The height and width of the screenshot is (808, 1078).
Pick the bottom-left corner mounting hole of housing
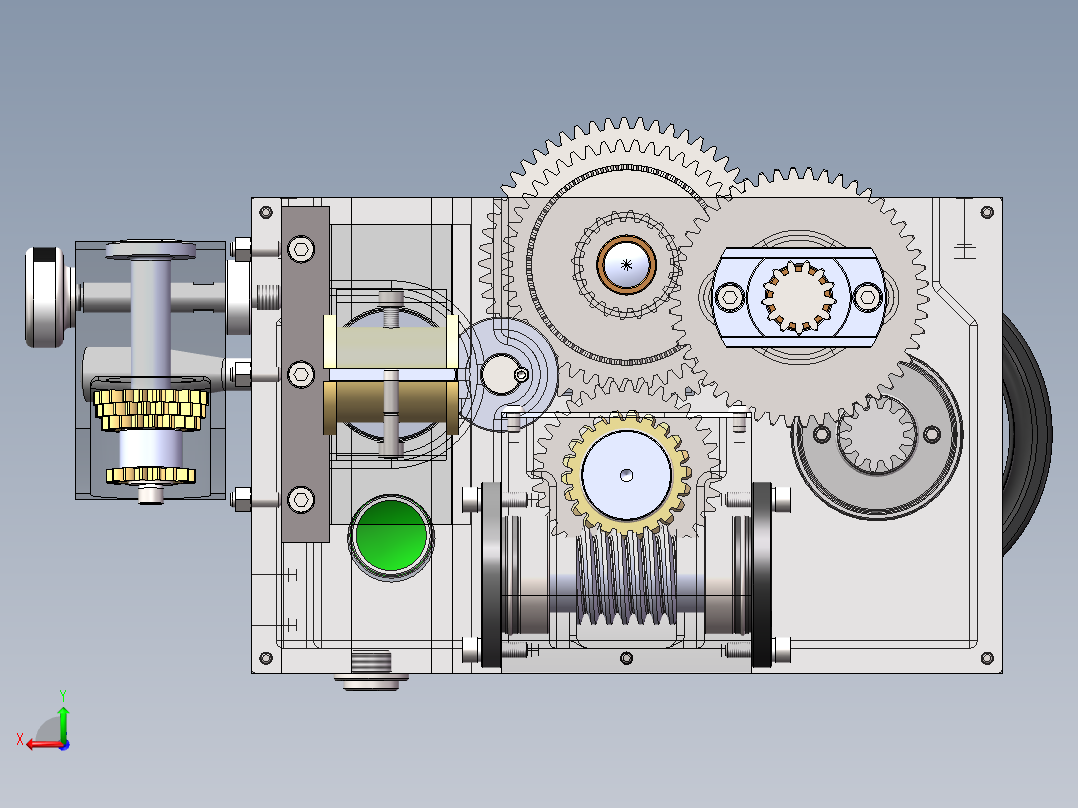point(266,659)
